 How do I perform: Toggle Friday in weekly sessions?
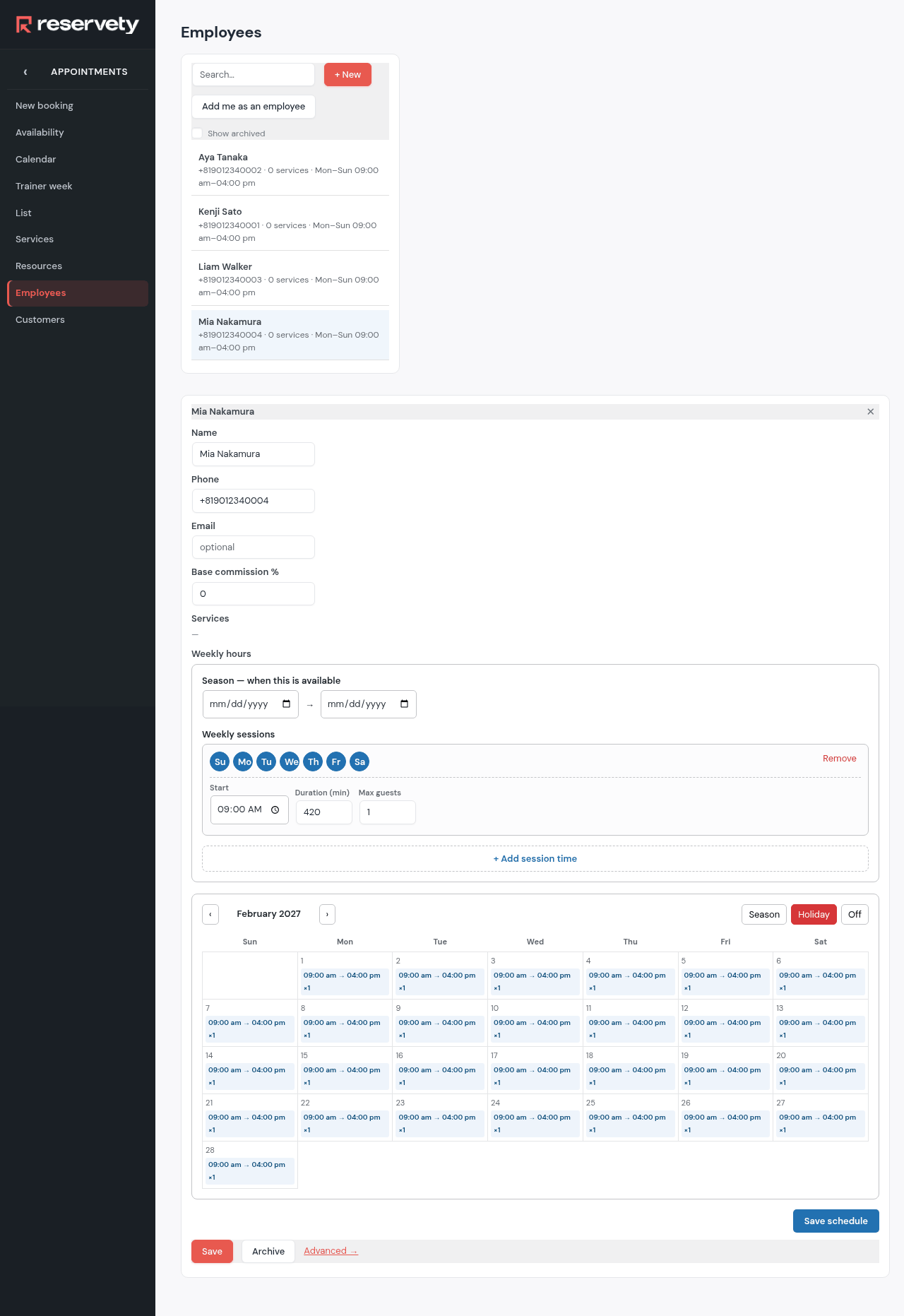[336, 761]
